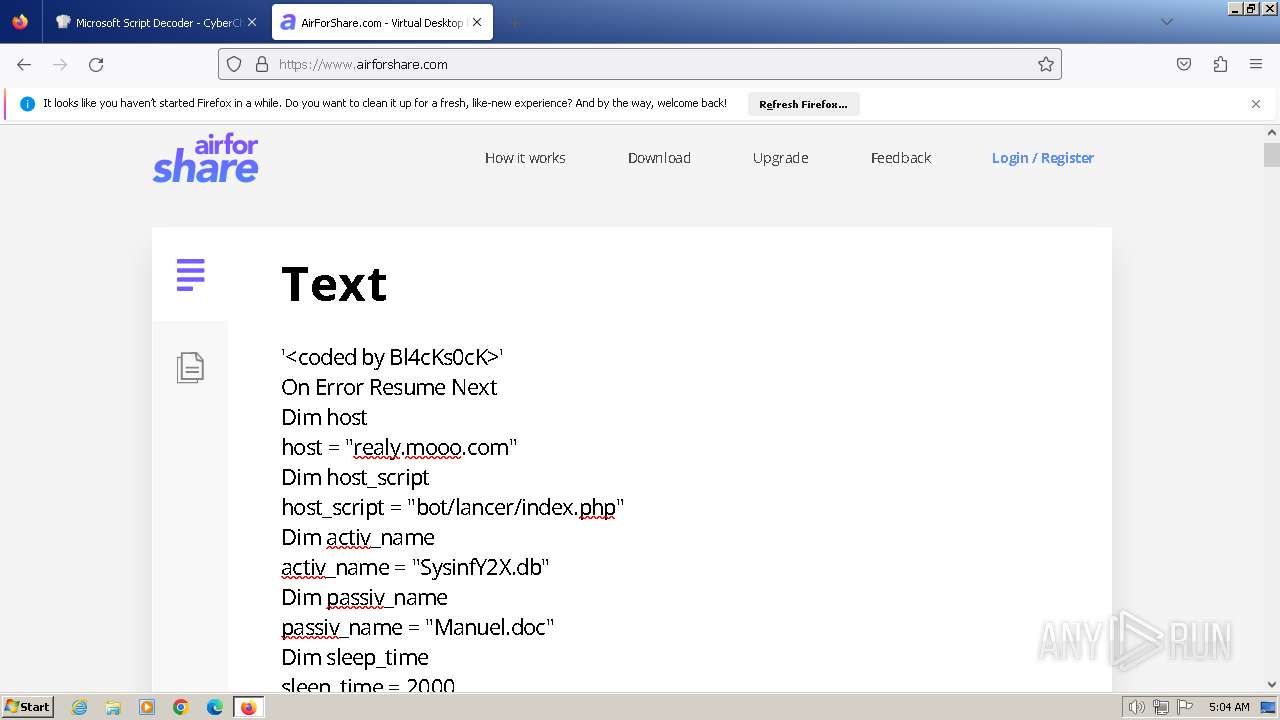Click the activ_name SysinfY2X.db line
This screenshot has width=1280, height=720.
[x=416, y=567]
